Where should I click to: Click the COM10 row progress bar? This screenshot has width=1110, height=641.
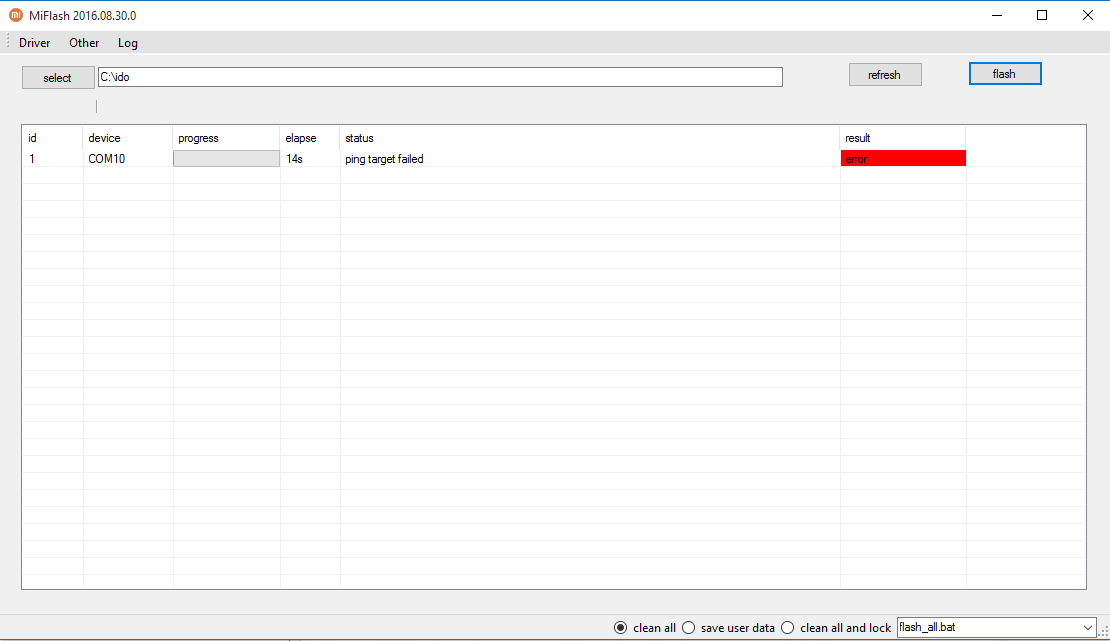click(227, 159)
